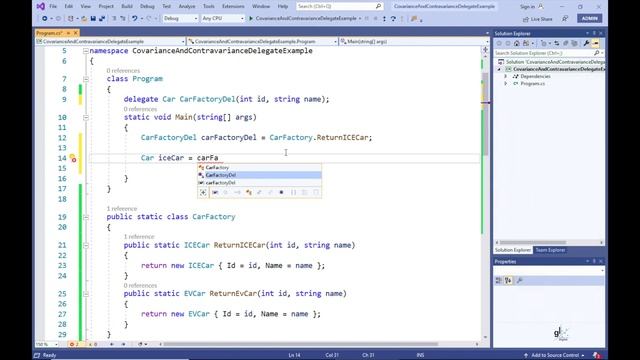Click the account icon next to Sign in

pyautogui.click(x=541, y=7)
